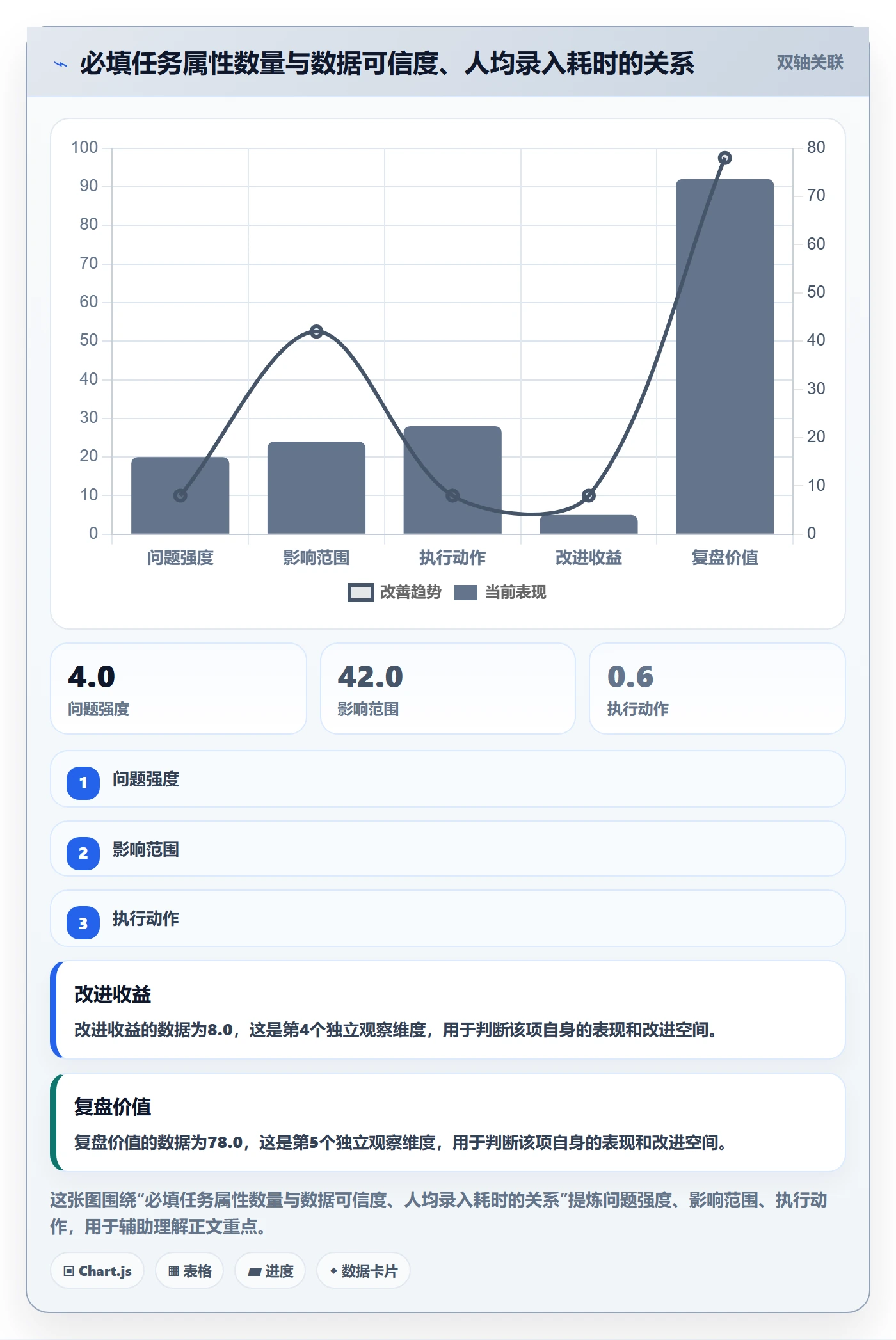Click the diamond icon in 数据卡片 tag
896x1340 pixels.
[x=333, y=1272]
